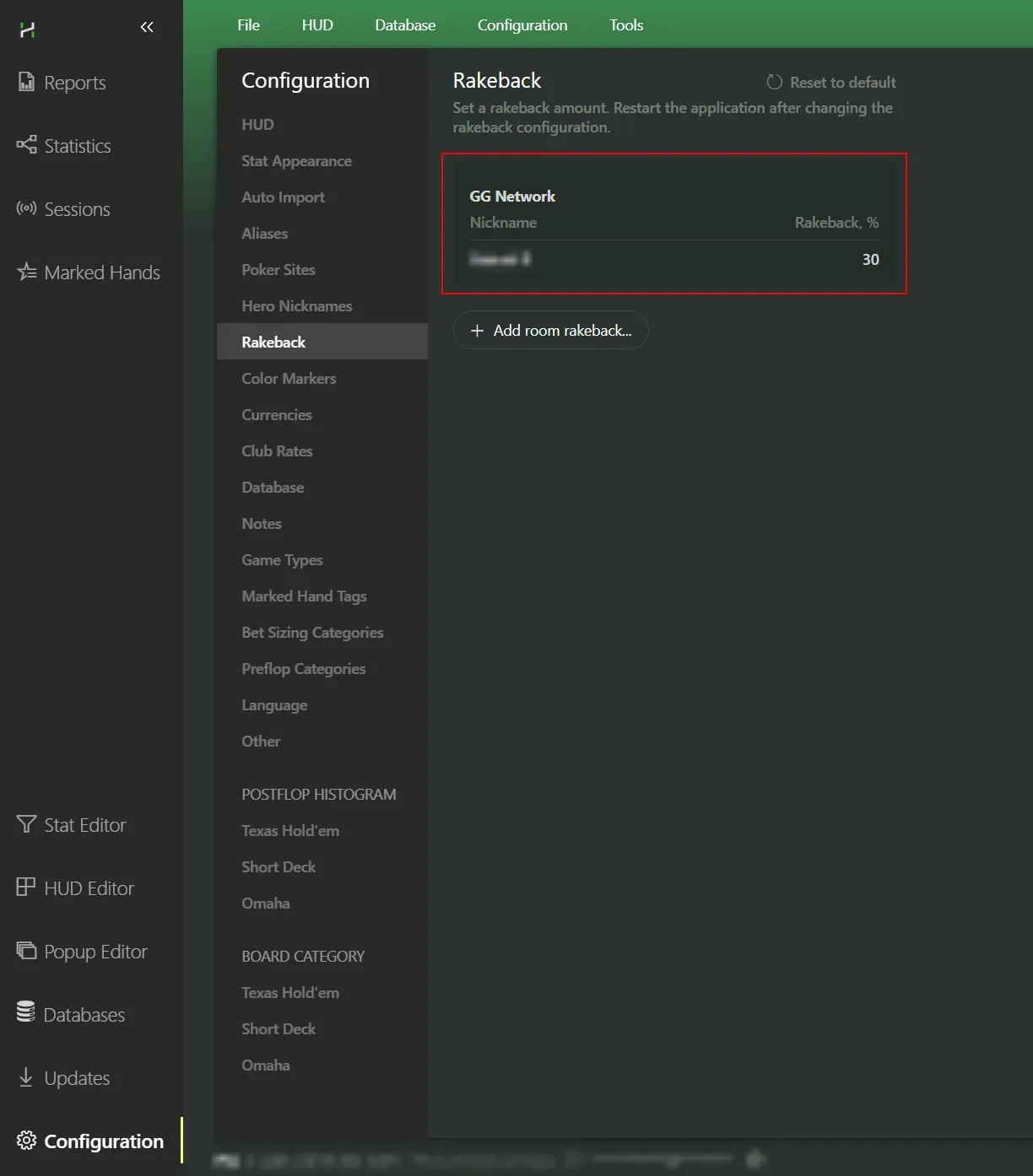The height and width of the screenshot is (1176, 1033).
Task: Select Color Markers in configuration list
Action: (x=289, y=379)
